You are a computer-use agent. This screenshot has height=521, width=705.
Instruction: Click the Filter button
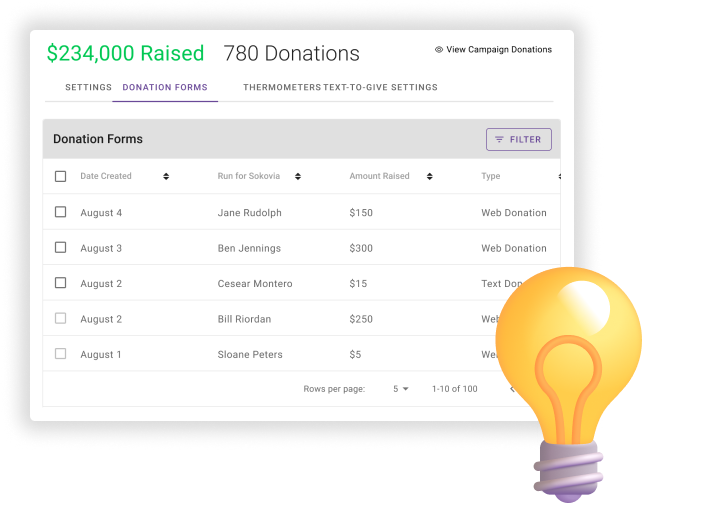pyautogui.click(x=518, y=139)
